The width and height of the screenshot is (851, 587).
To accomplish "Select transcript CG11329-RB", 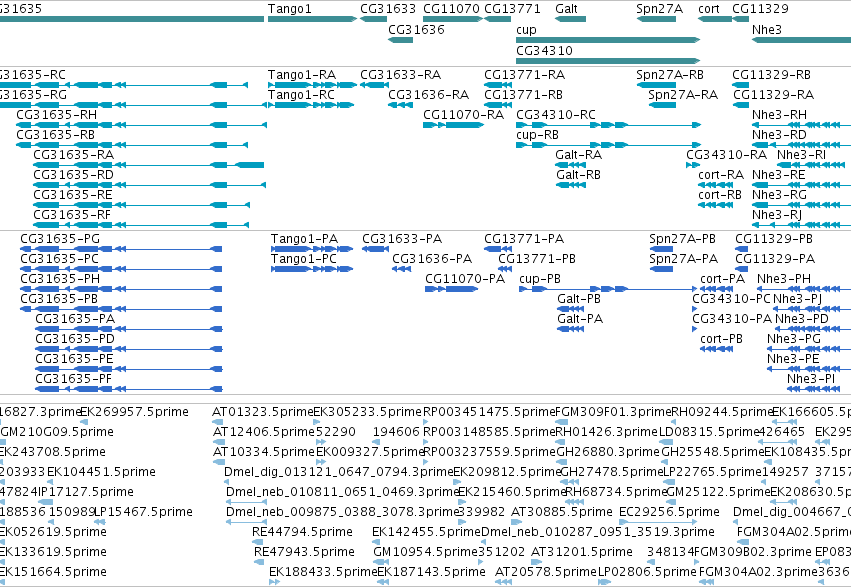I will (772, 75).
